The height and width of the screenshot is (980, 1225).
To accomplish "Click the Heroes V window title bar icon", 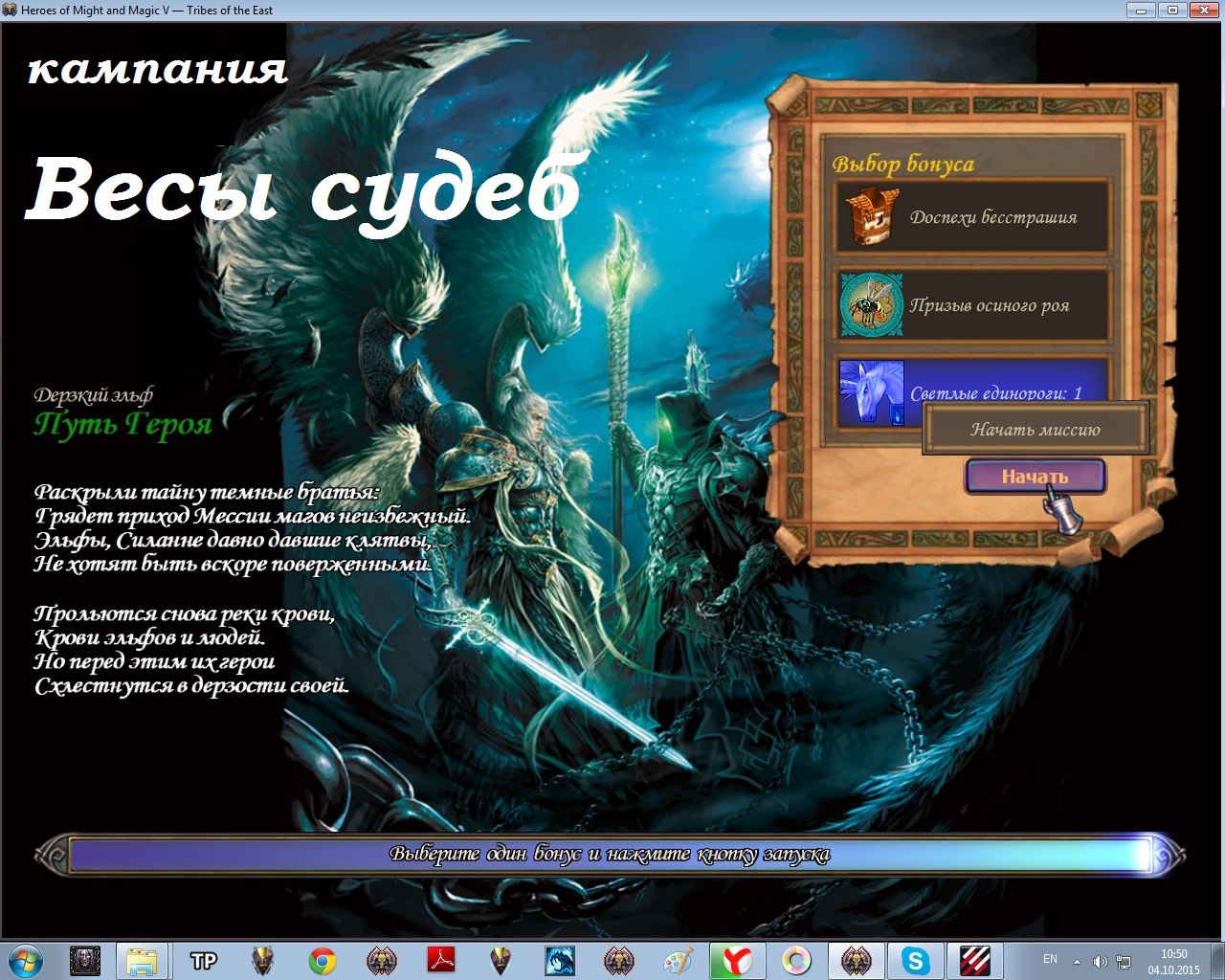I will click(x=10, y=11).
